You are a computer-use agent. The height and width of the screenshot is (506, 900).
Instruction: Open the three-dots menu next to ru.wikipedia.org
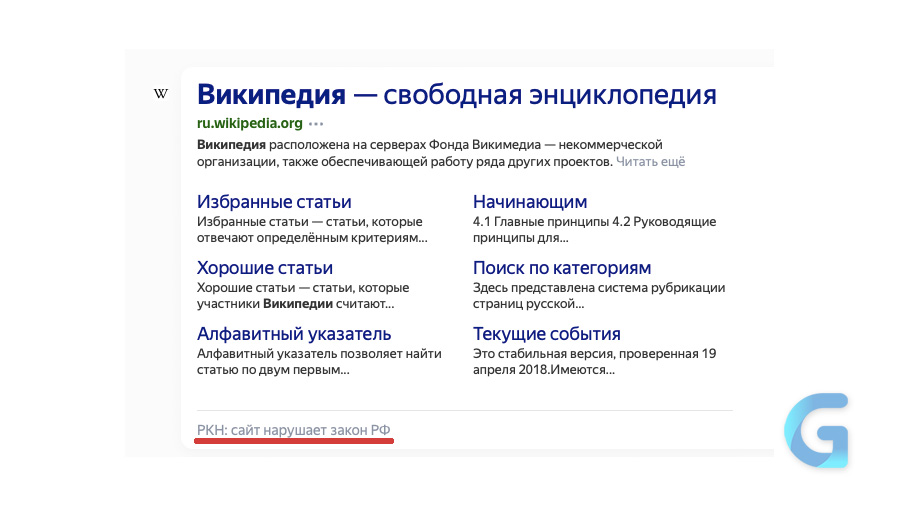pyautogui.click(x=316, y=123)
